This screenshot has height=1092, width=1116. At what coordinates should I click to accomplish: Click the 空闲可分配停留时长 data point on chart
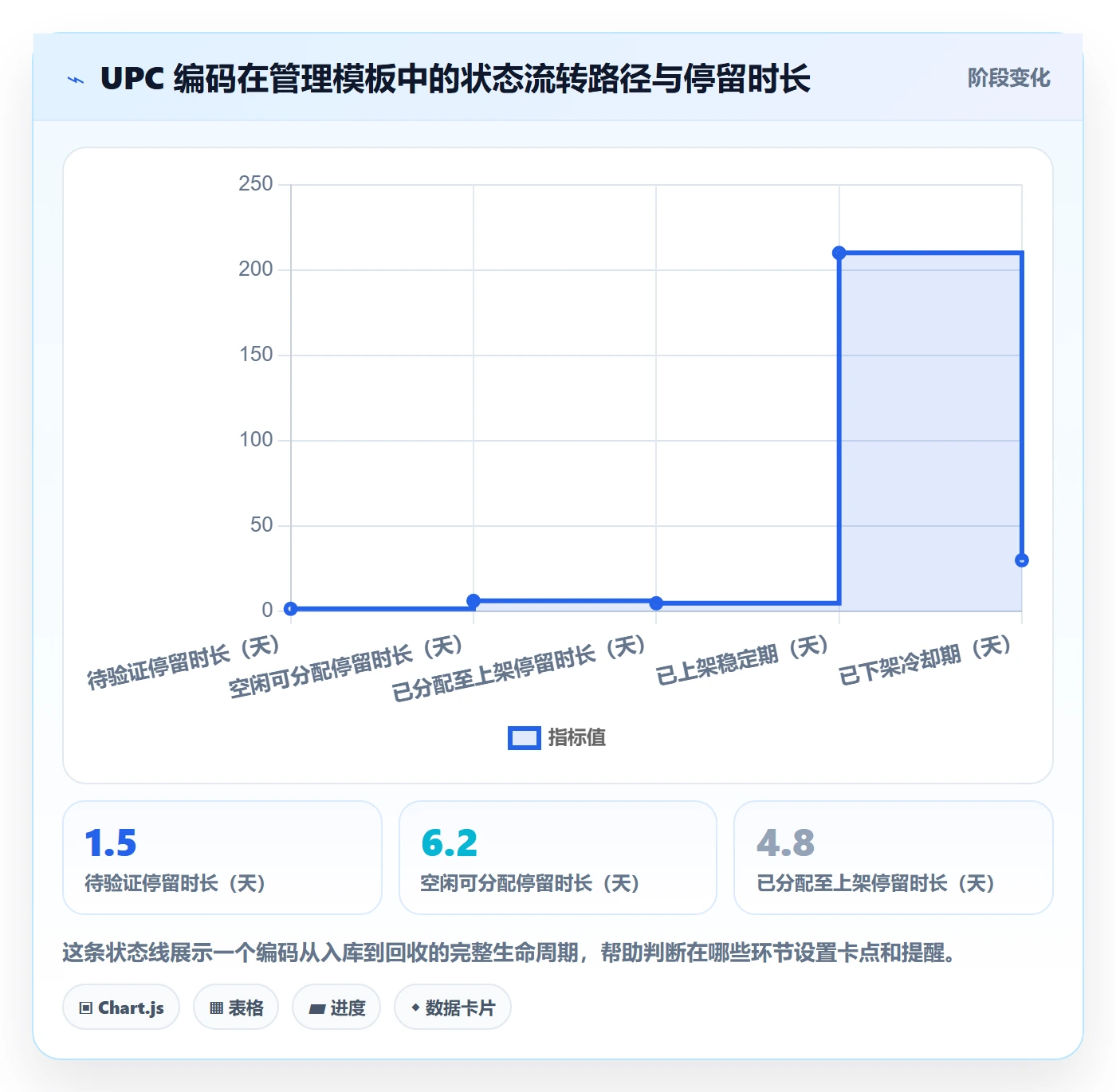click(x=474, y=601)
